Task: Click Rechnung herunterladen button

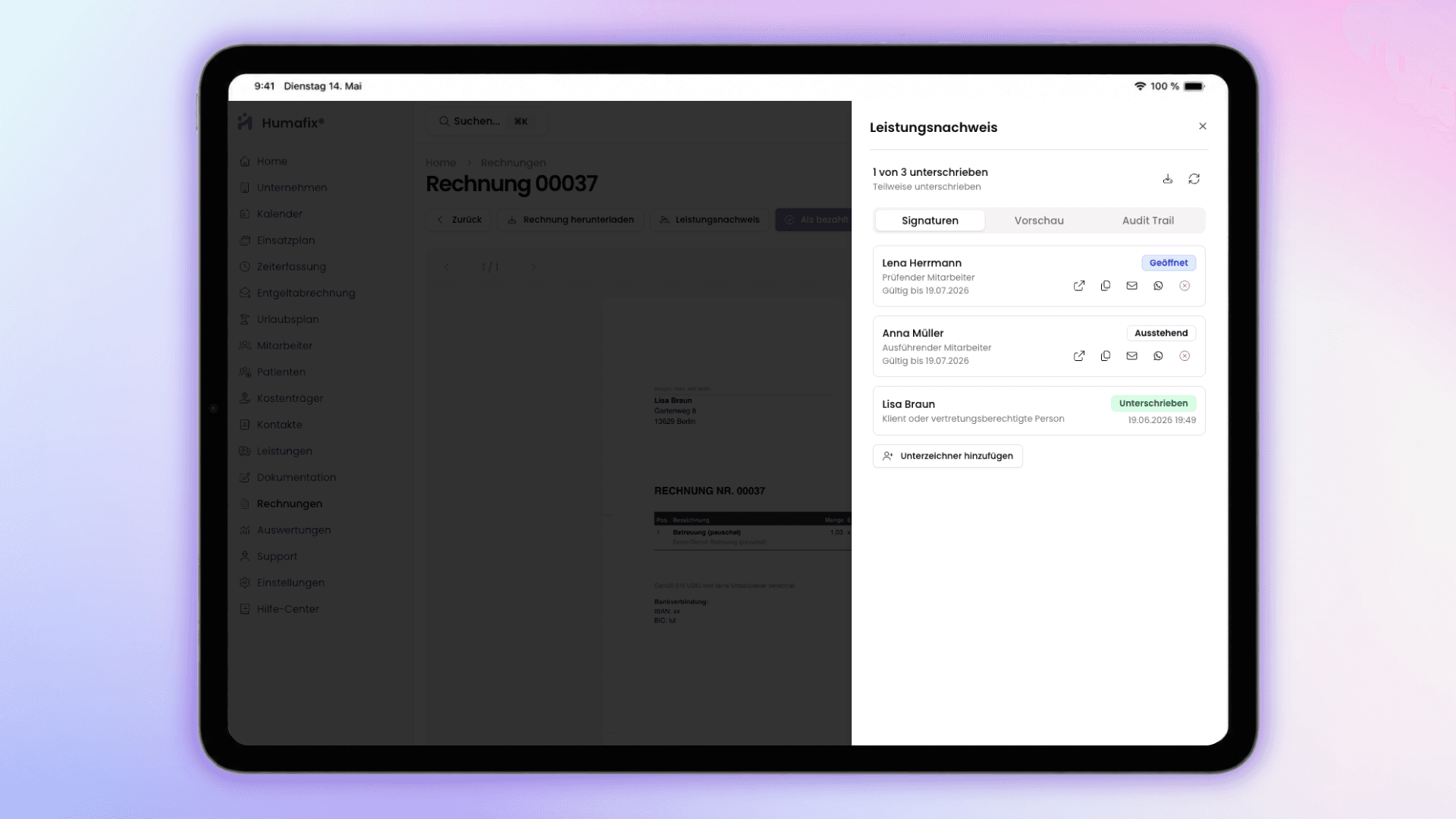Action: 570,220
